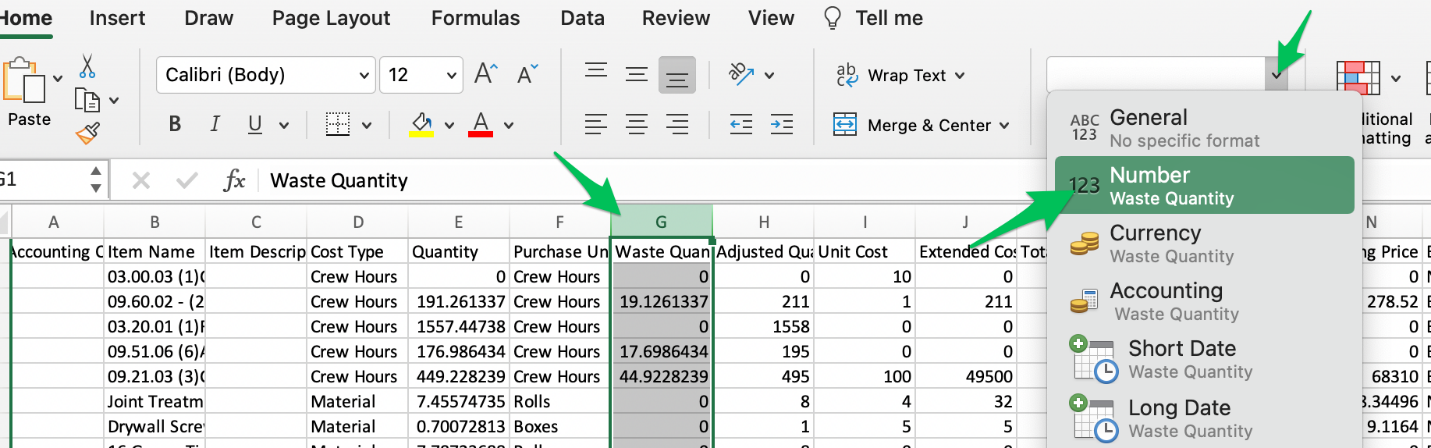This screenshot has height=448, width=1431.
Task: Click cell with value 19.1261337
Action: click(661, 302)
